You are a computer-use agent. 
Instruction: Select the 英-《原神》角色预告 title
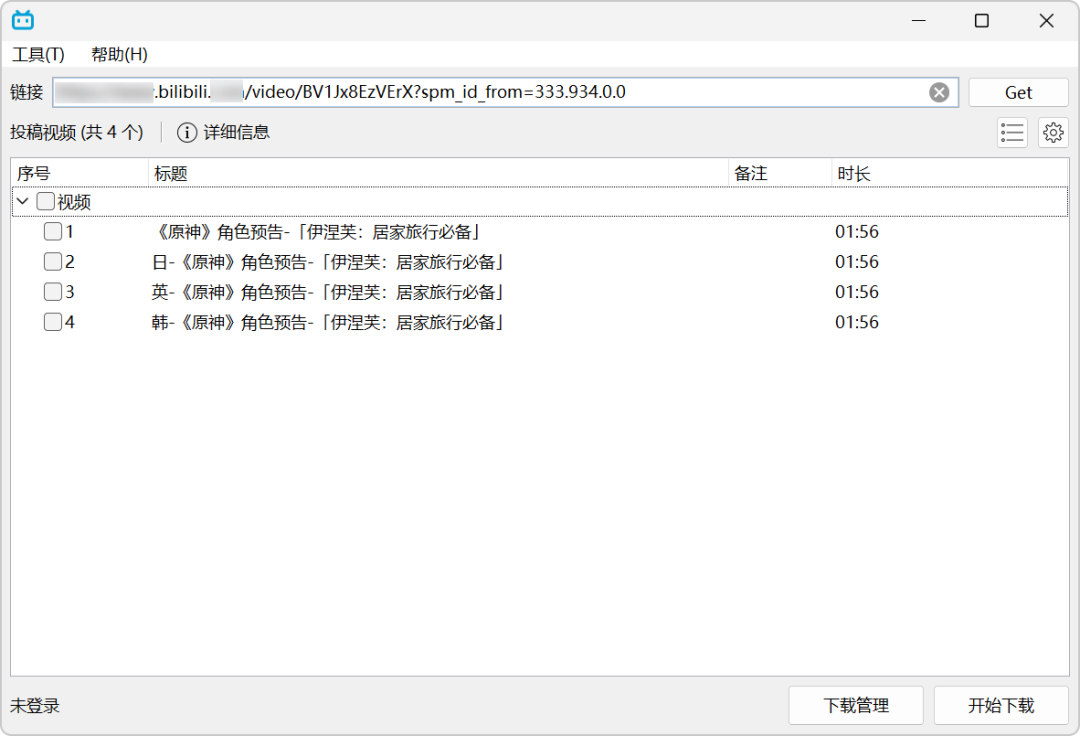[328, 293]
